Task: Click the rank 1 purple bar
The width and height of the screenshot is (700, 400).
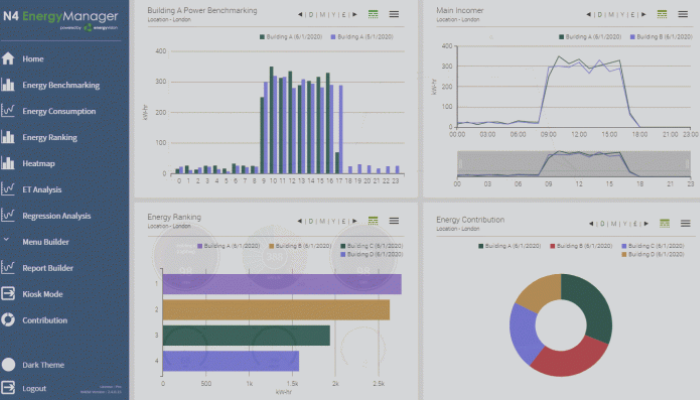Action: (282, 284)
